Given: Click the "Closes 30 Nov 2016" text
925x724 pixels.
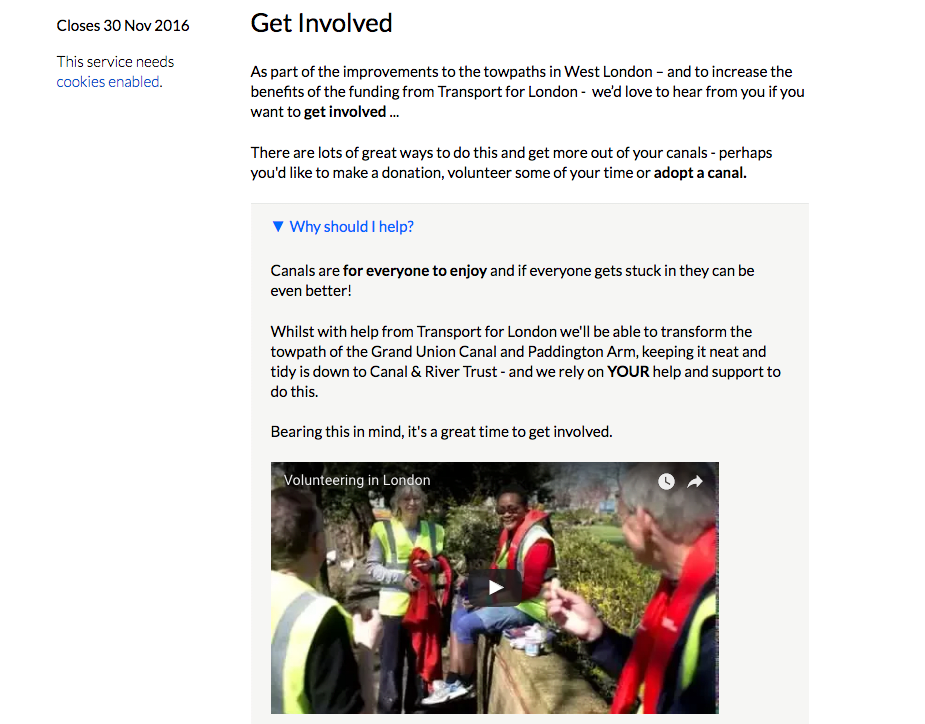Looking at the screenshot, I should coord(123,26).
